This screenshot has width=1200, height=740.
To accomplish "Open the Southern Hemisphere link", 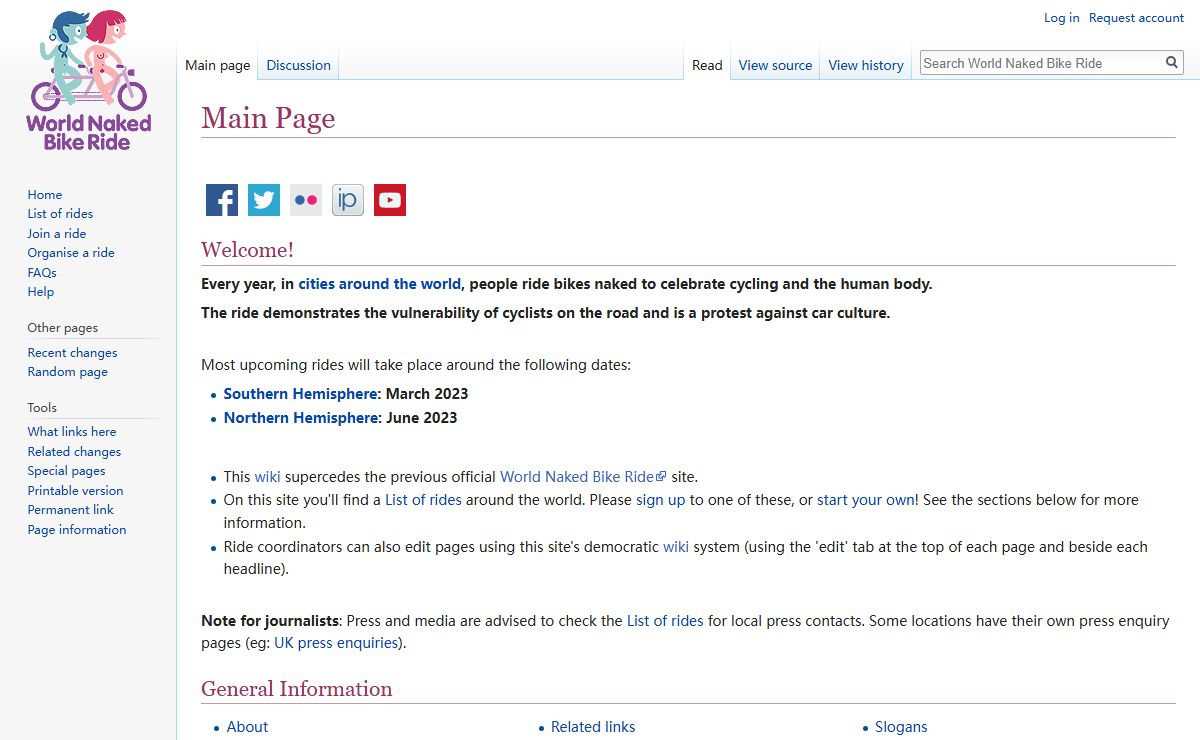I will point(301,394).
